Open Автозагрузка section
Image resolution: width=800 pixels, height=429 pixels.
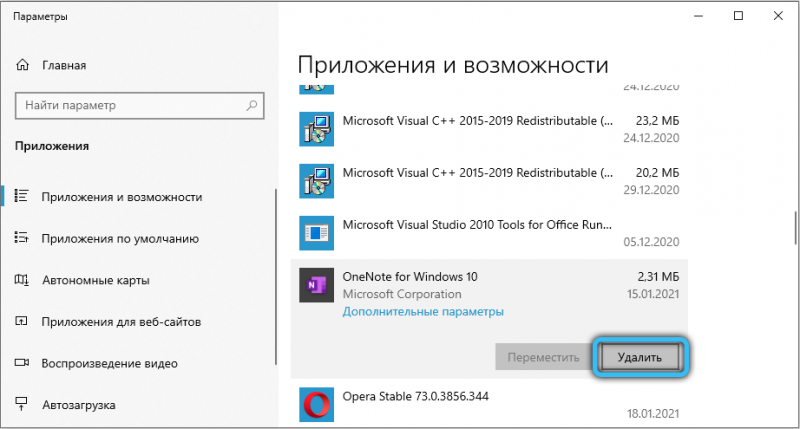[79, 405]
